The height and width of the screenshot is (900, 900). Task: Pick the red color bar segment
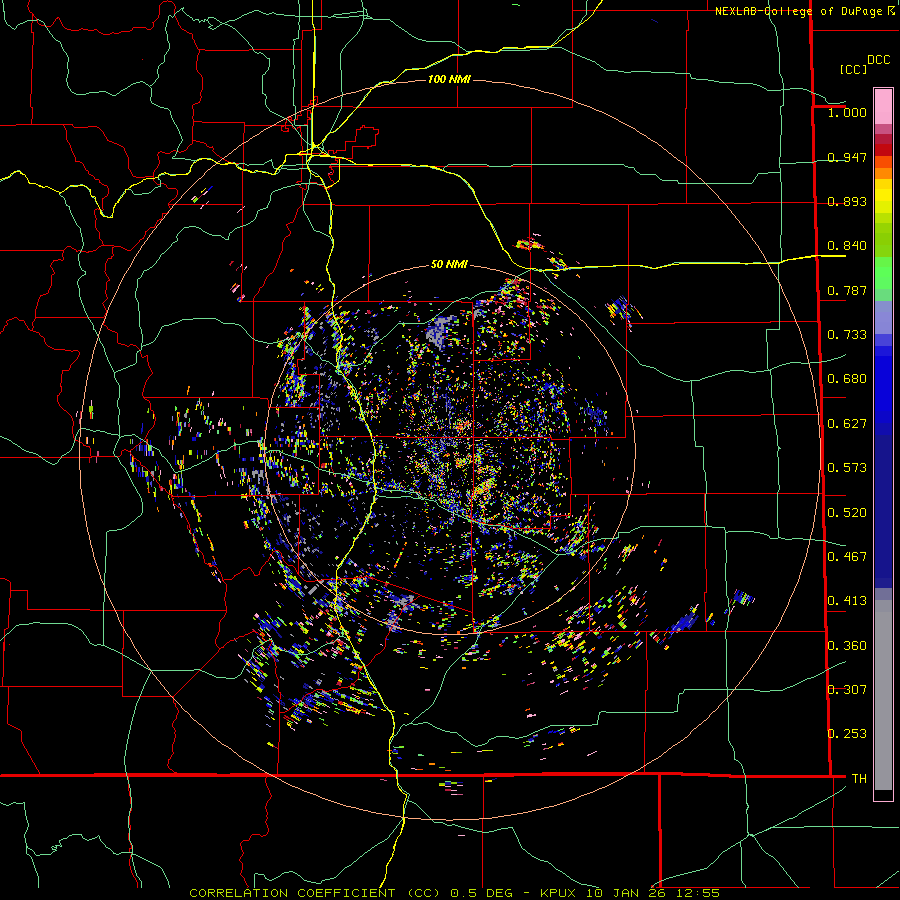(x=883, y=150)
